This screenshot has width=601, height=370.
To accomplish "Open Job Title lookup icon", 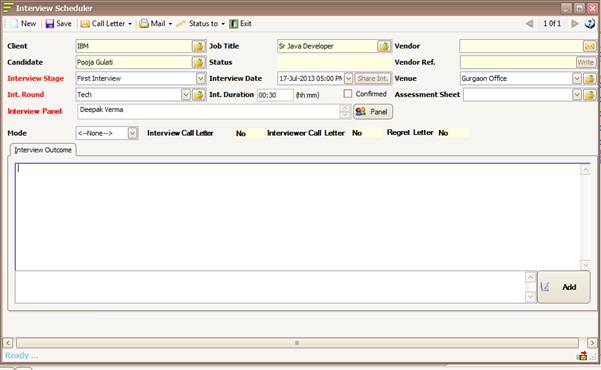I will 384,46.
